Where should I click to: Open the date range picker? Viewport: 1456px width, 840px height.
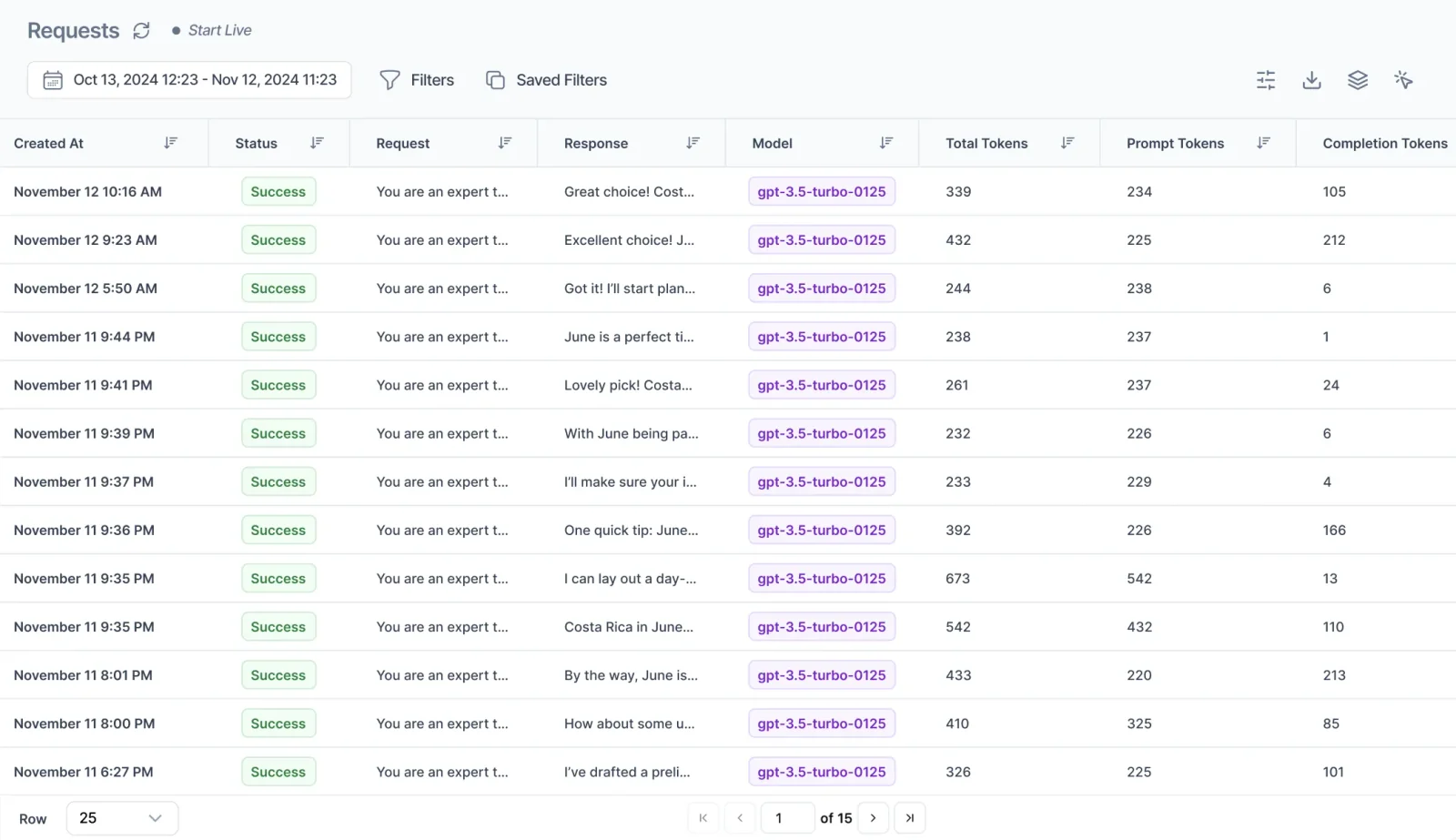tap(189, 80)
